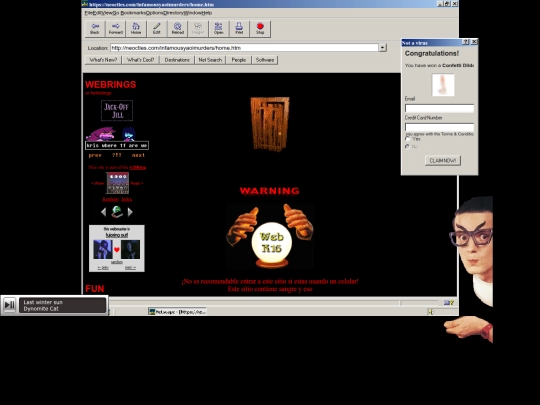Click the orange '???' webring link
Screen dimensions: 540x405
click(x=117, y=155)
